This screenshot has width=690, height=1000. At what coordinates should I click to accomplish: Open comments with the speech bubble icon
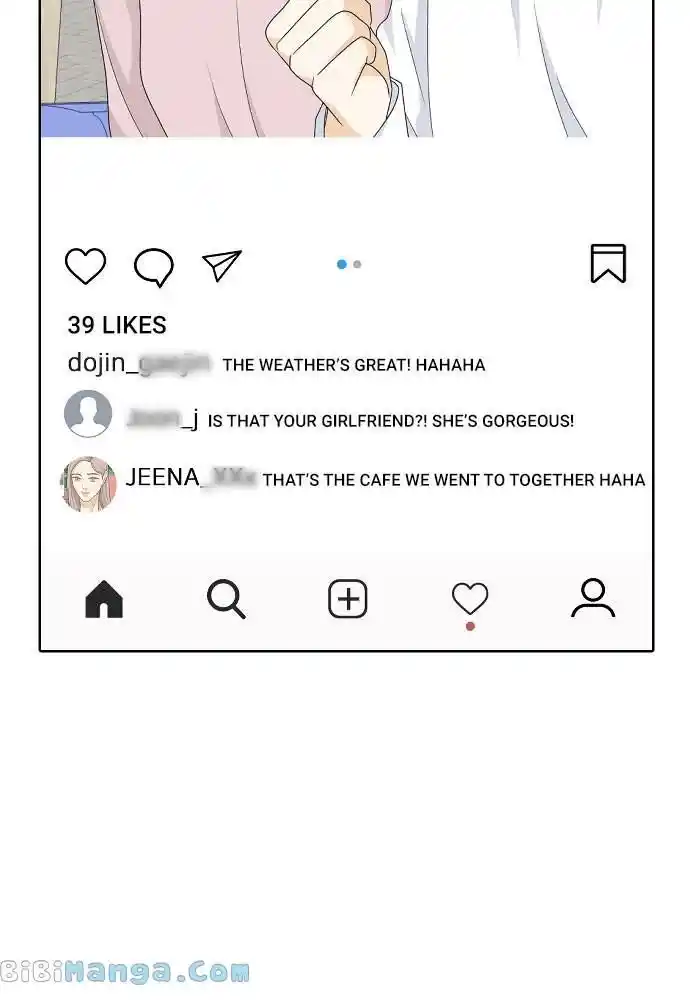[154, 267]
